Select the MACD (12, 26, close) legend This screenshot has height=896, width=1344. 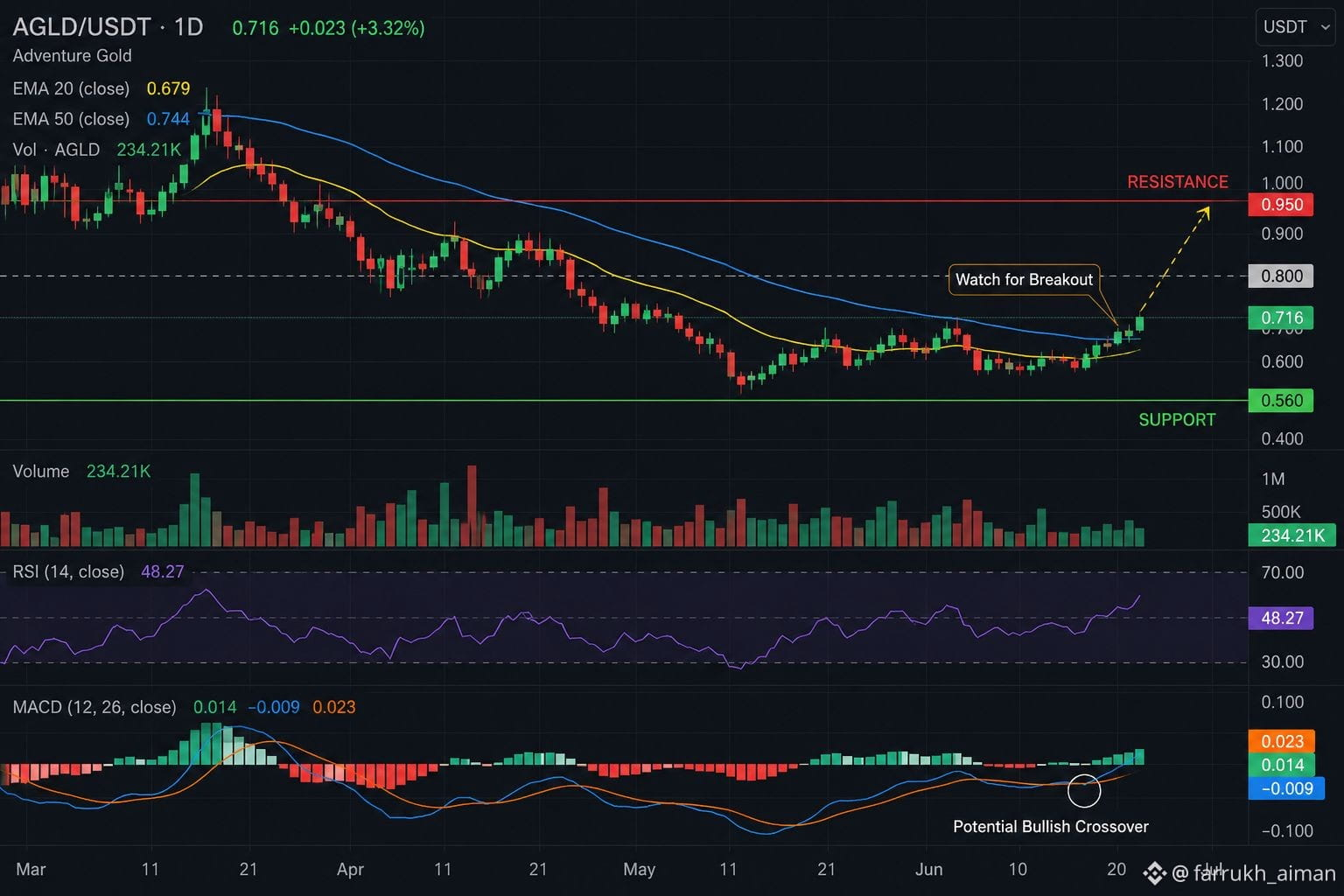point(94,707)
